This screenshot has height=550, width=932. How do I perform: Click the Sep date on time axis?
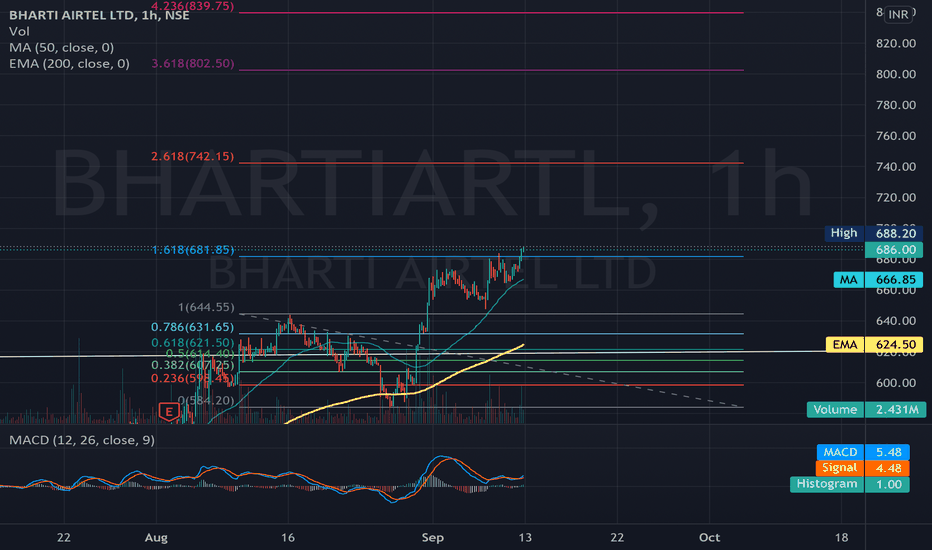(x=433, y=538)
